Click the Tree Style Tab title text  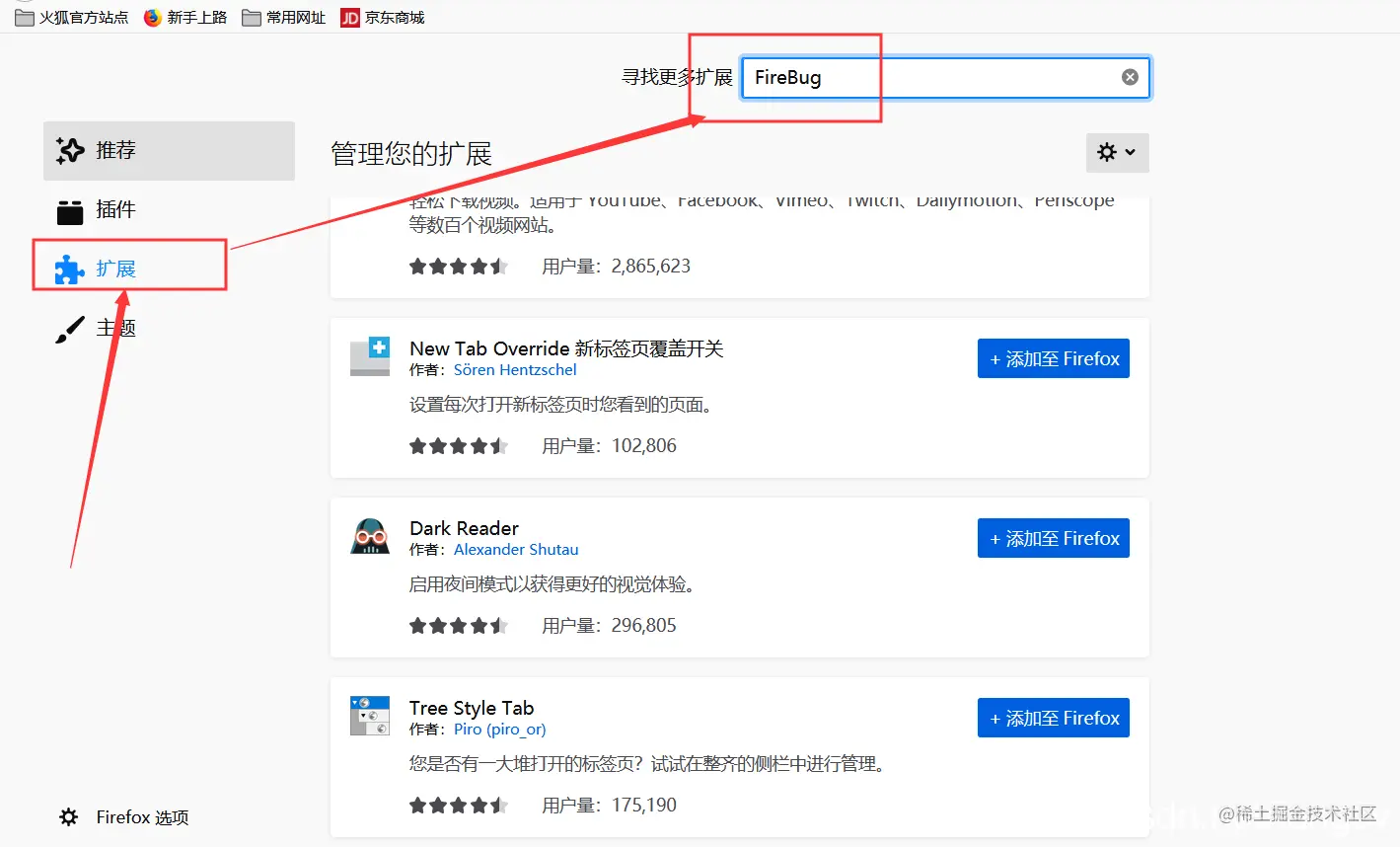tap(472, 708)
